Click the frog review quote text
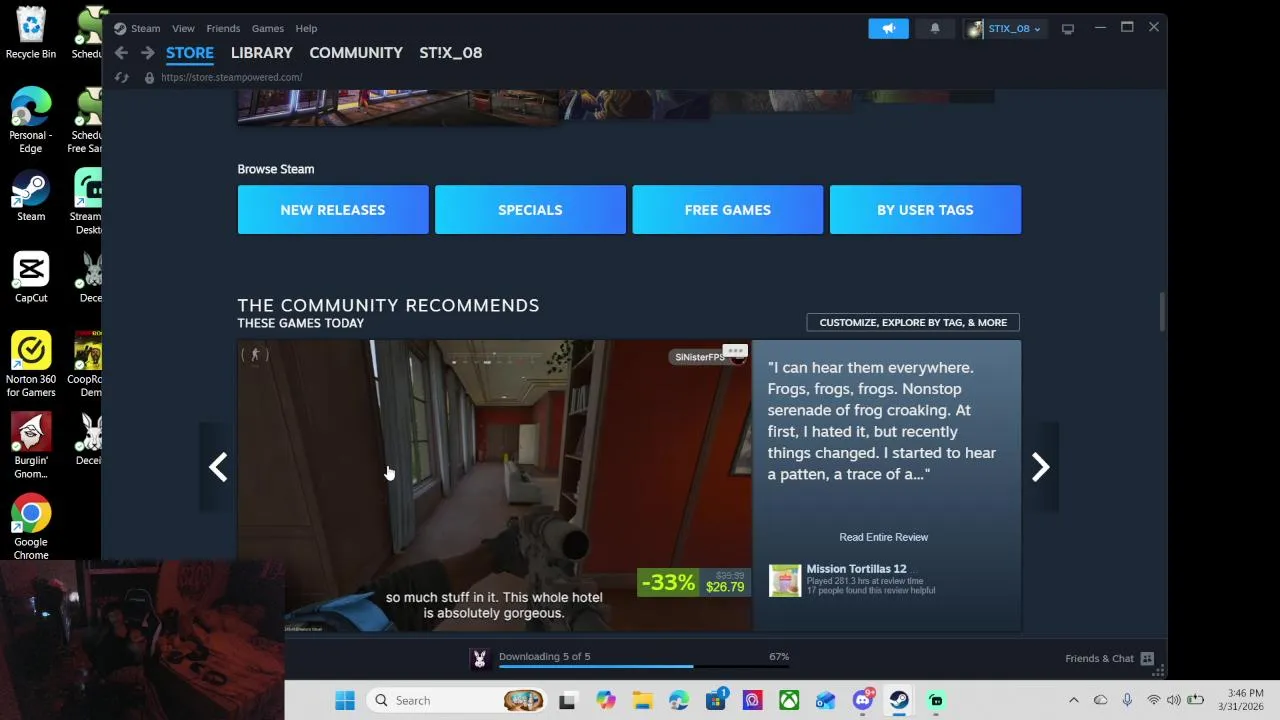This screenshot has width=1280, height=720. [x=882, y=421]
